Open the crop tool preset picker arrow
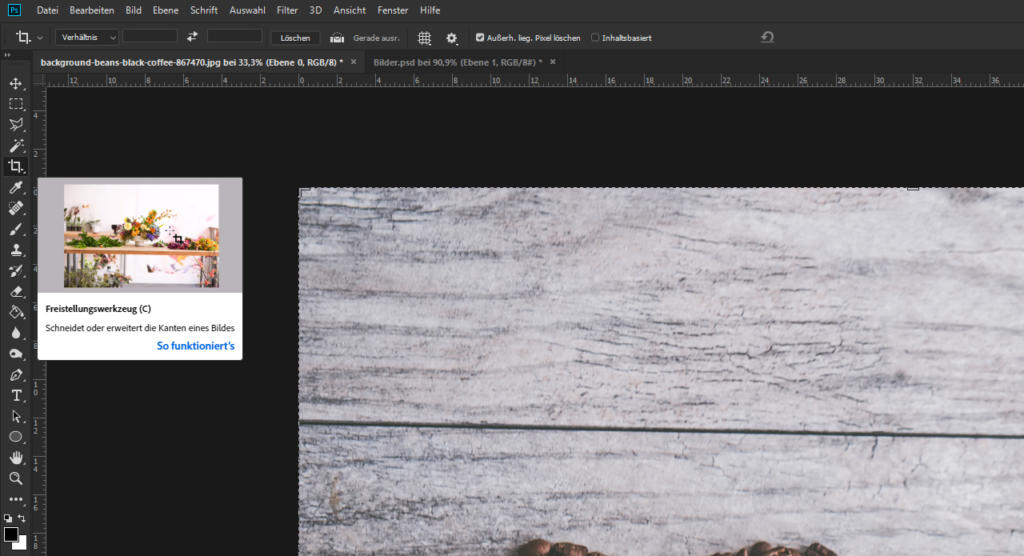 40,38
